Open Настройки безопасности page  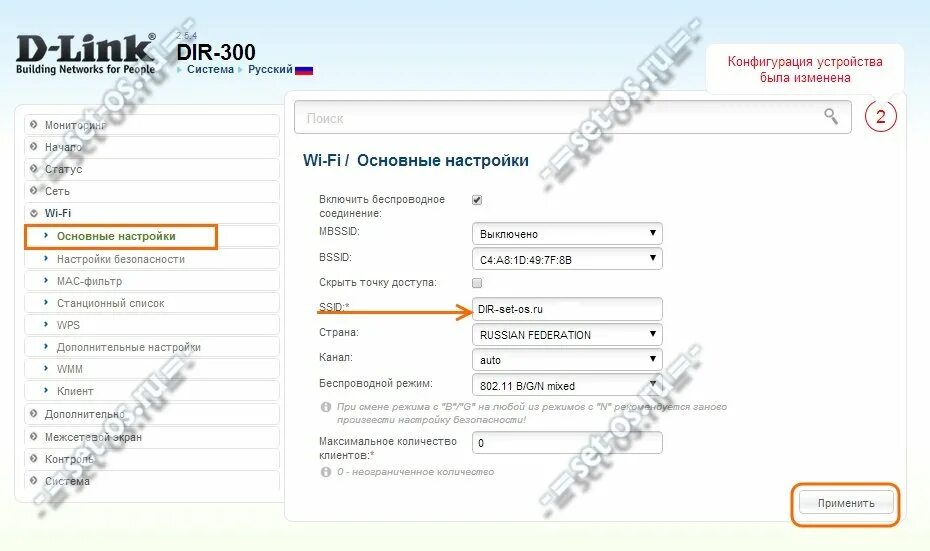(x=152, y=259)
